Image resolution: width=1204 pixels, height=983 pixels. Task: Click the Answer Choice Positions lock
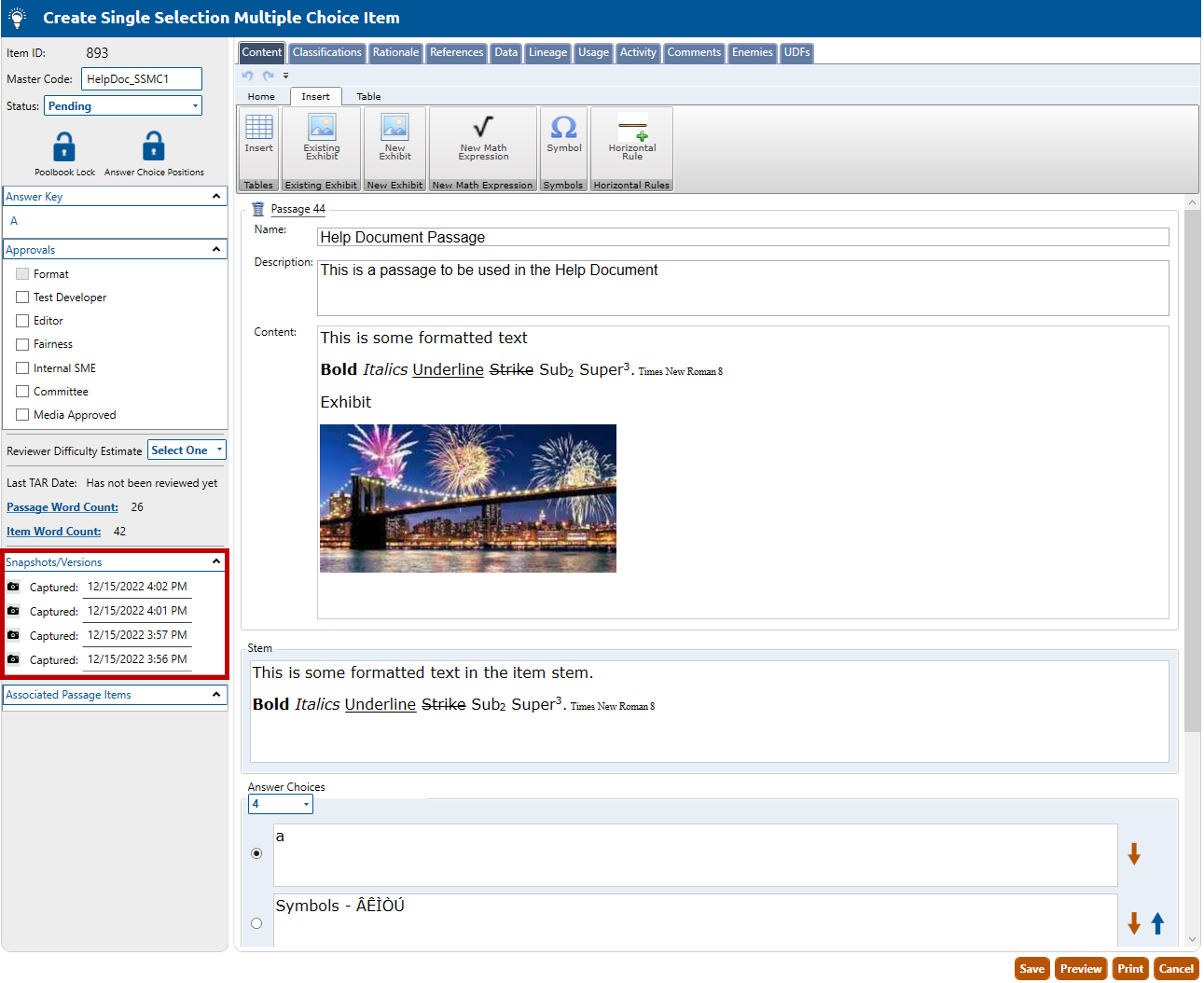tap(154, 147)
